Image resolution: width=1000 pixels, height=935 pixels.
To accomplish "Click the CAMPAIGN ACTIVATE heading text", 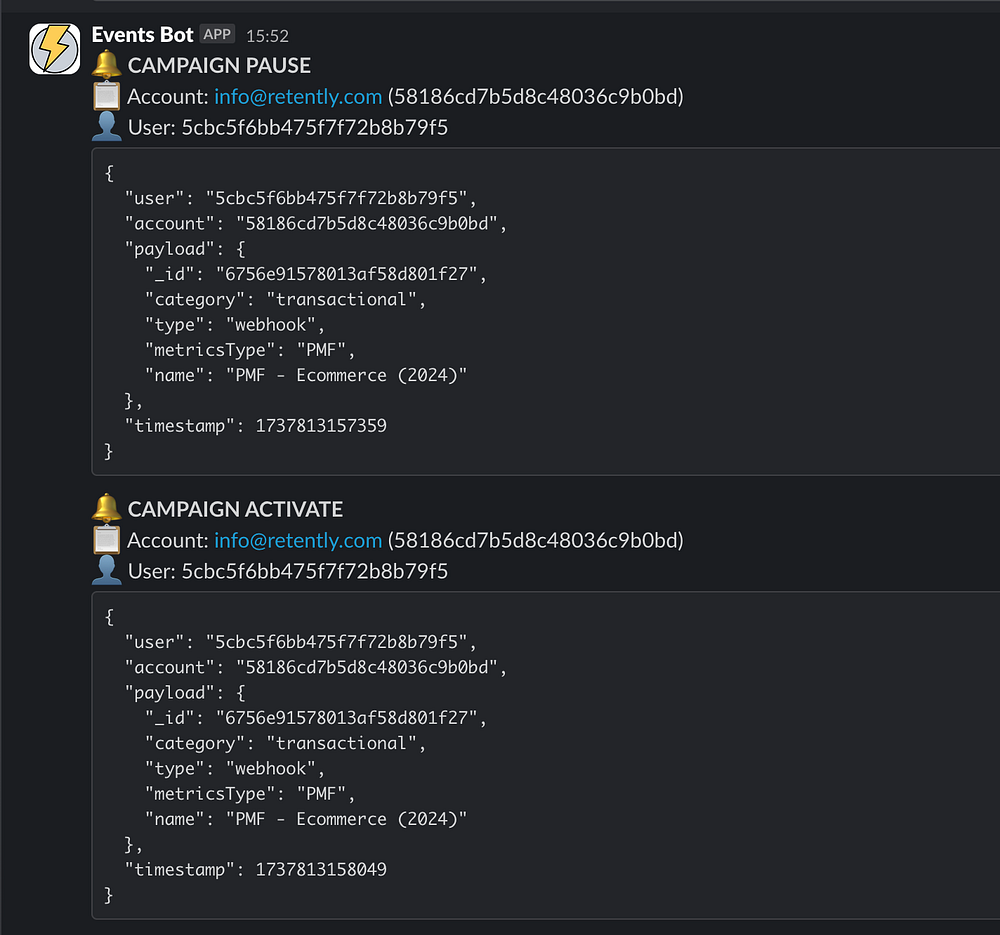I will tap(235, 510).
